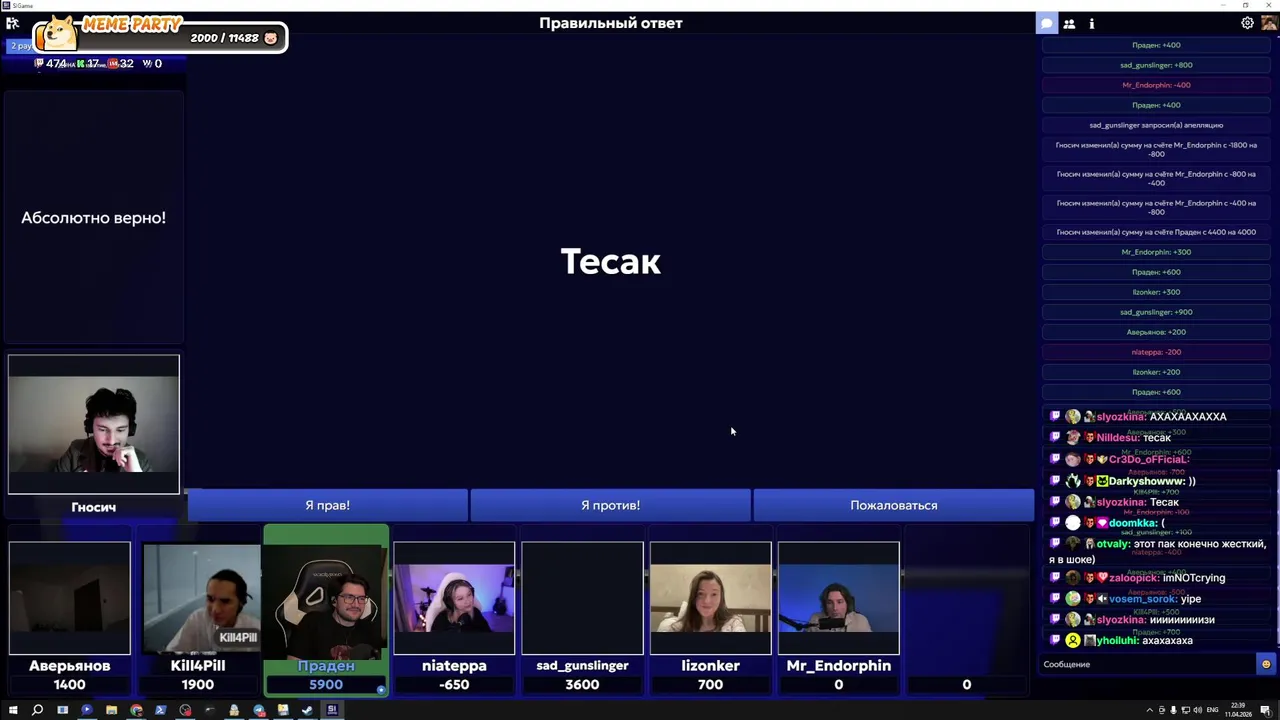Open the chat panel tab
Screen dimensions: 1280x720
pyautogui.click(x=1047, y=23)
